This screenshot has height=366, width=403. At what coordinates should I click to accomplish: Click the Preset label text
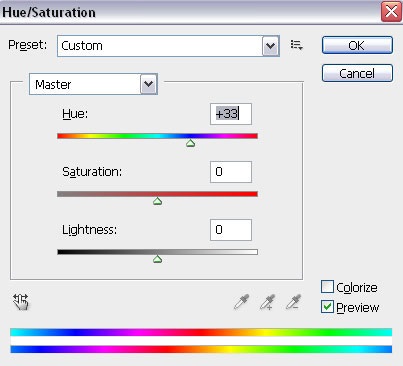[28, 45]
